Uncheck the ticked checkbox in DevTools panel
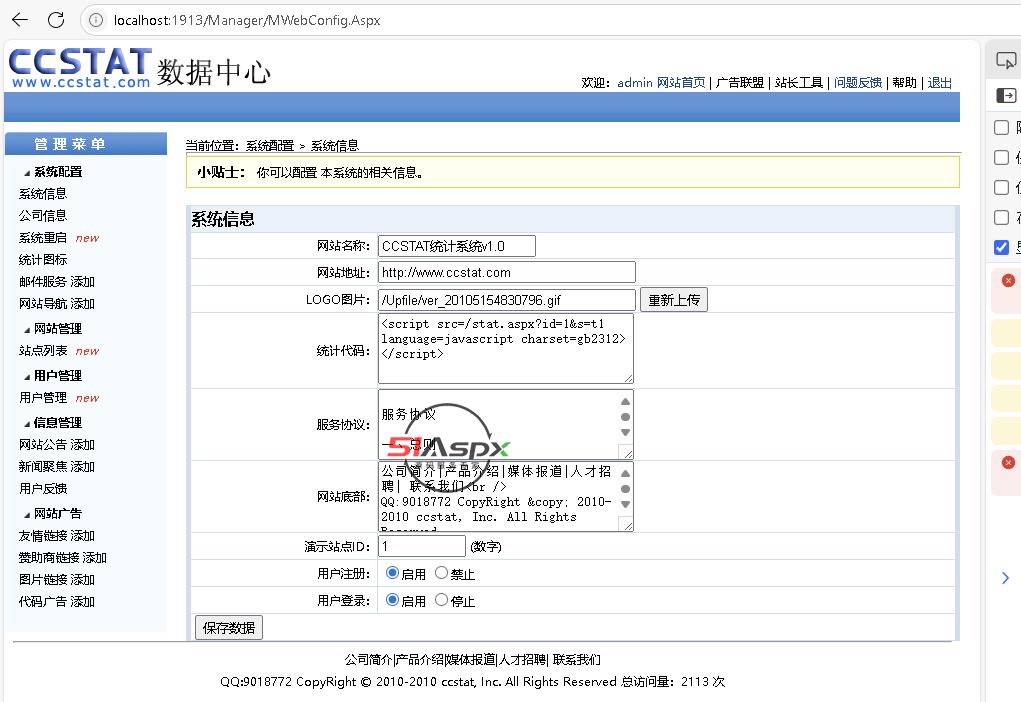The width and height of the screenshot is (1021, 702). [x=1001, y=247]
